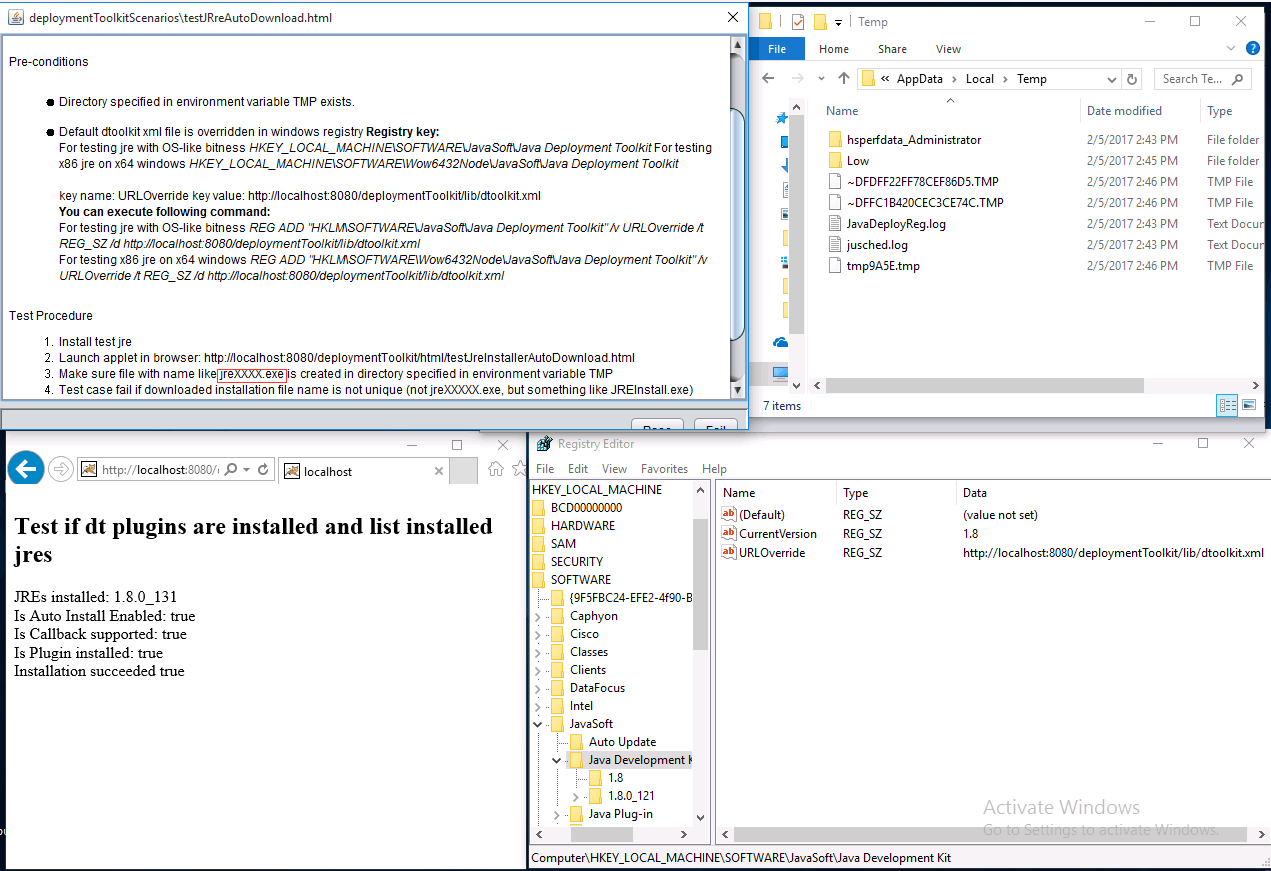Click the blue Help icon in File Explorer

pos(1253,49)
